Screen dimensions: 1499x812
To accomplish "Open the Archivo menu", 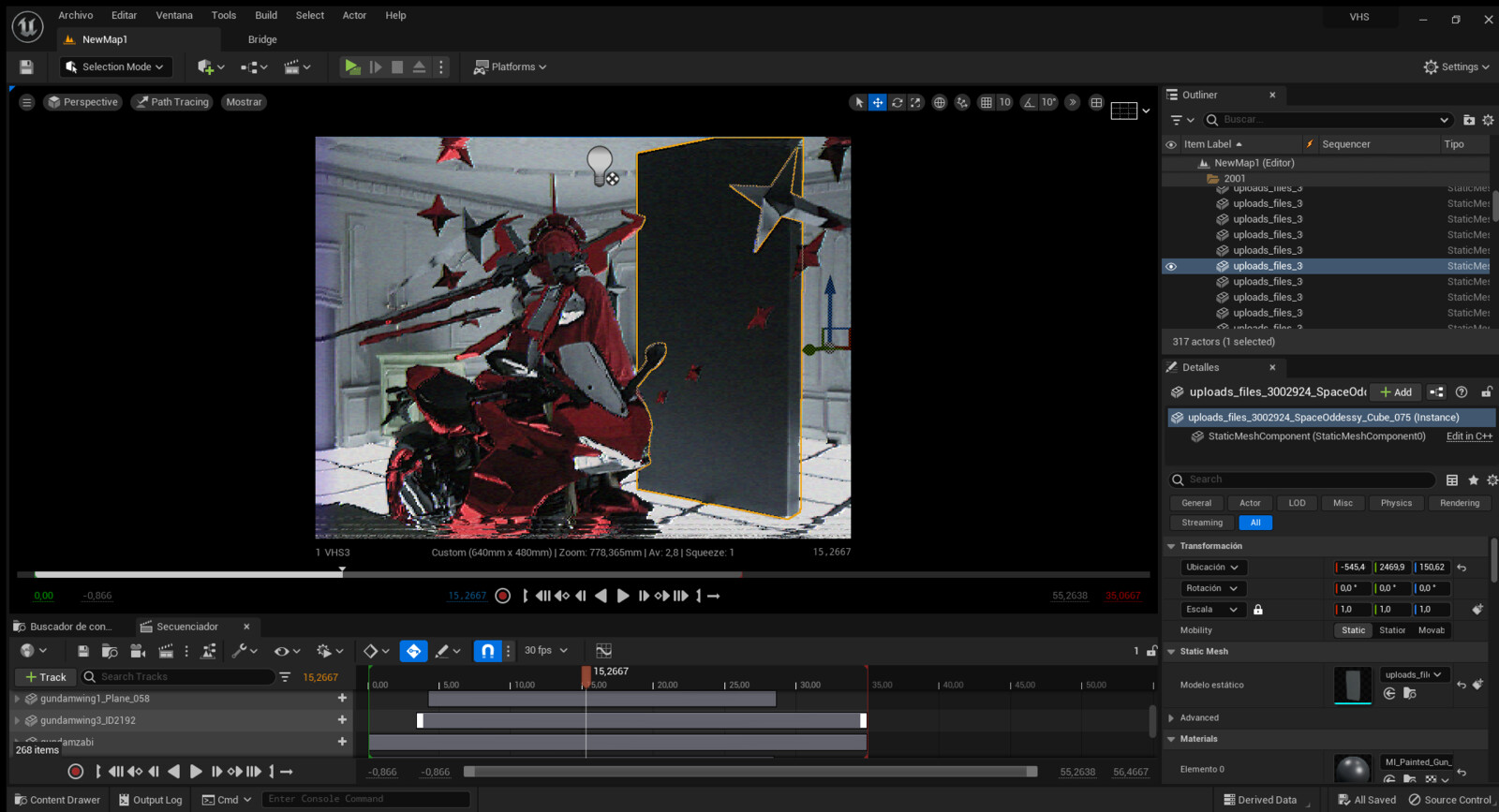I will [x=76, y=15].
